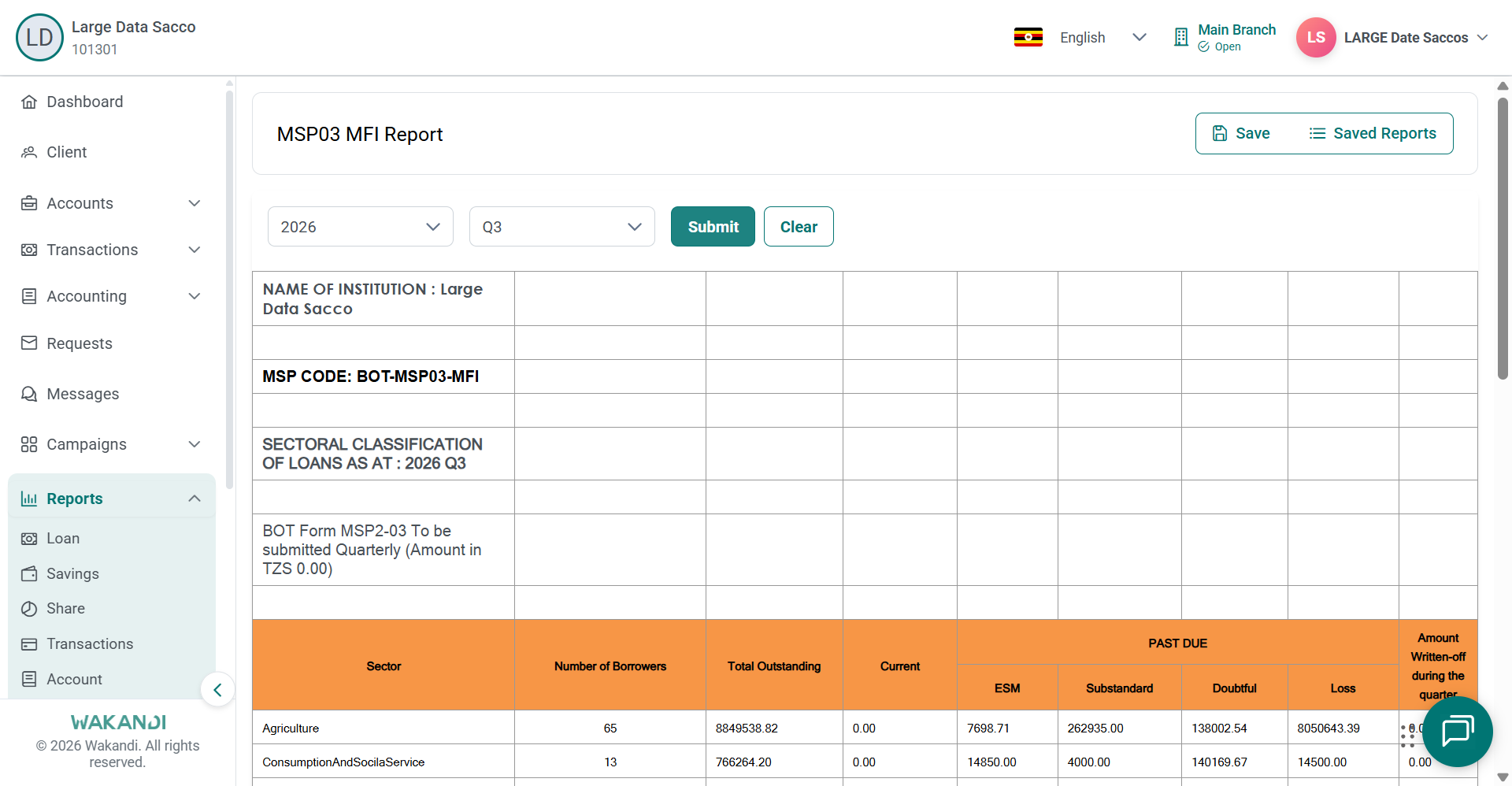
Task: Save the MSP03 MFI report
Action: tap(1241, 133)
